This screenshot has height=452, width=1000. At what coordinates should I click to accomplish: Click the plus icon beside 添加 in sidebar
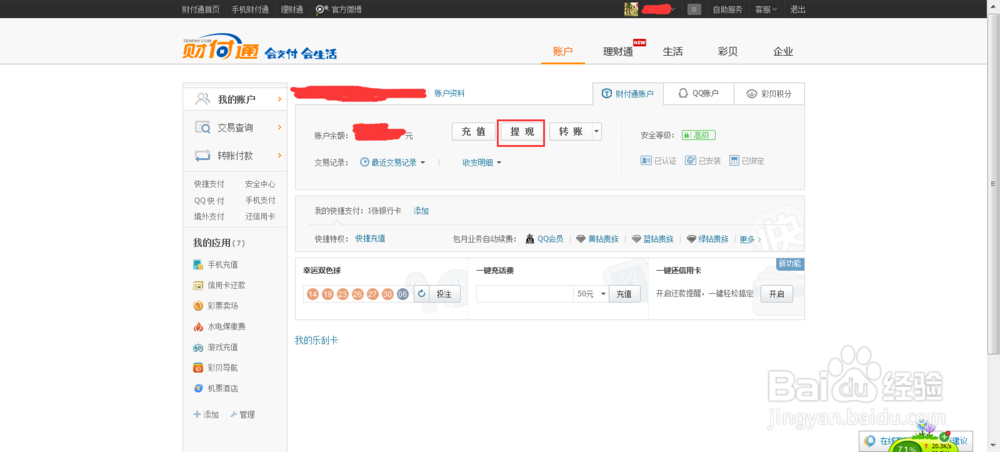[197, 414]
